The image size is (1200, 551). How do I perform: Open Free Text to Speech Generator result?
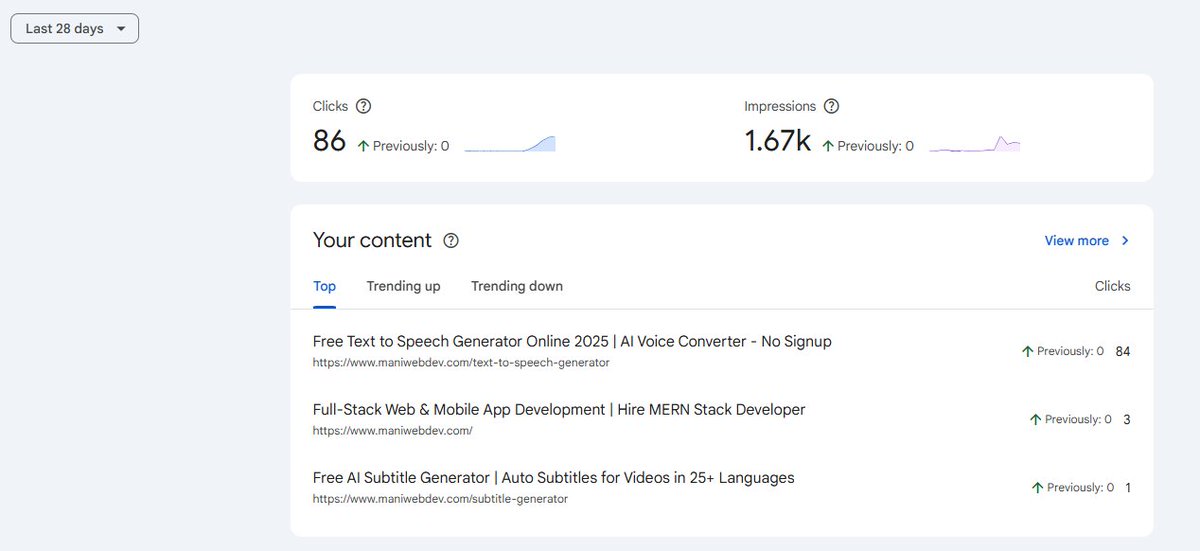pos(572,341)
